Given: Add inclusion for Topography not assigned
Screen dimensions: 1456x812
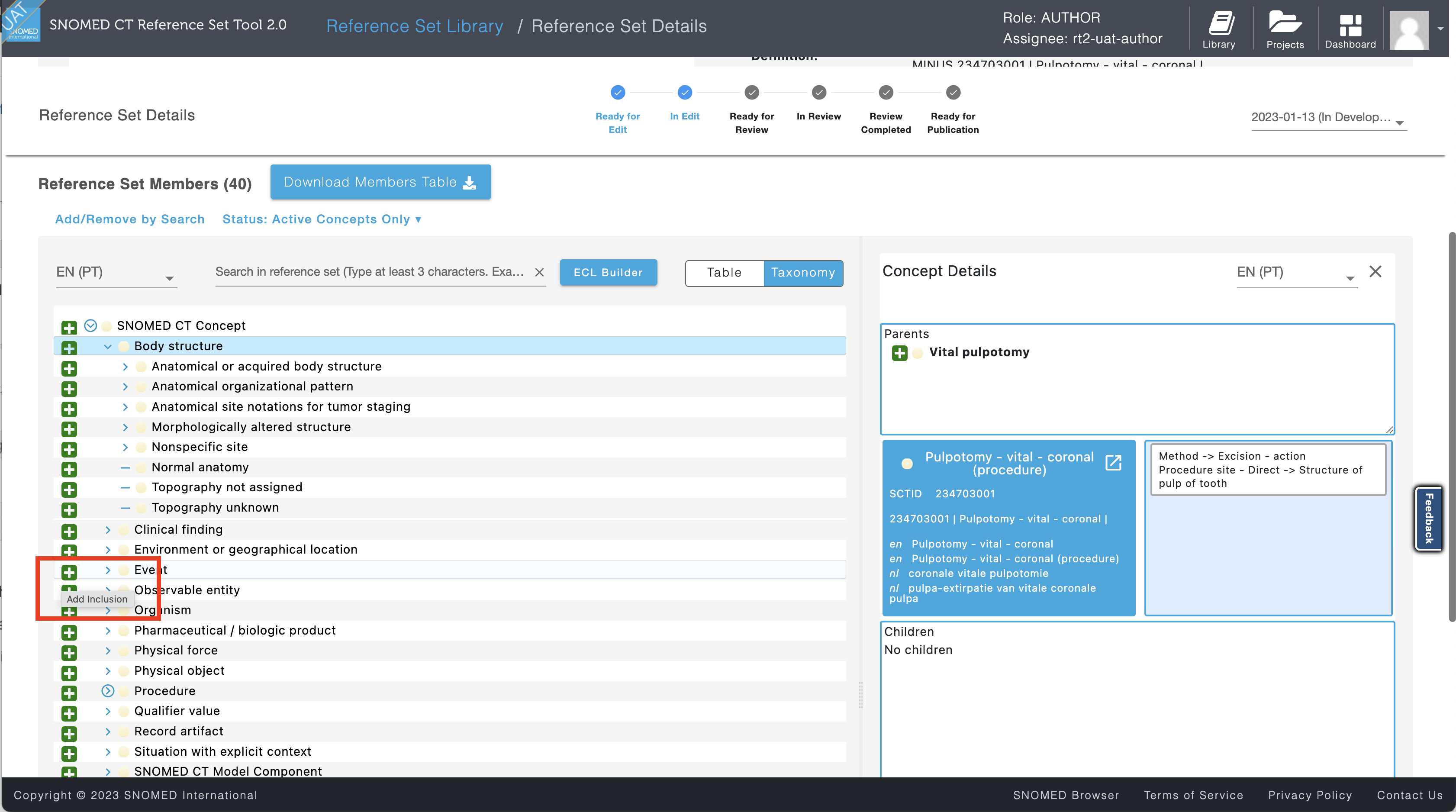Looking at the screenshot, I should point(69,490).
